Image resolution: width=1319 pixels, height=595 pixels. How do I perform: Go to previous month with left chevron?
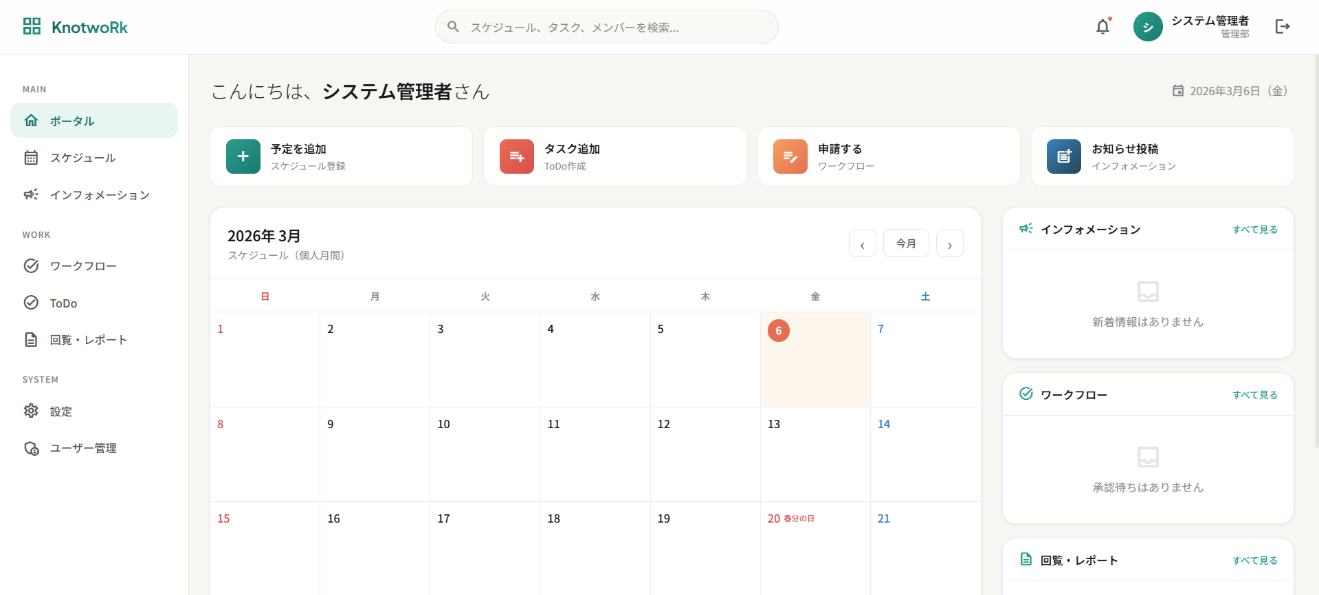(x=862, y=243)
